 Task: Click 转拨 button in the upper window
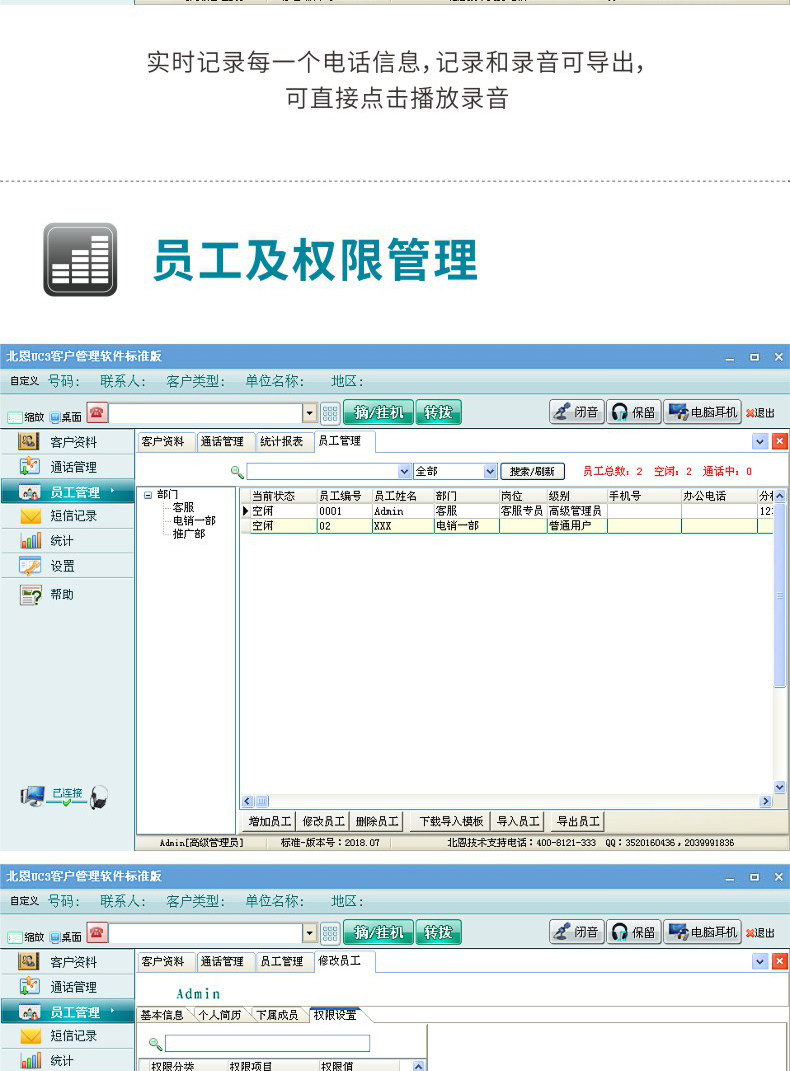(x=438, y=413)
